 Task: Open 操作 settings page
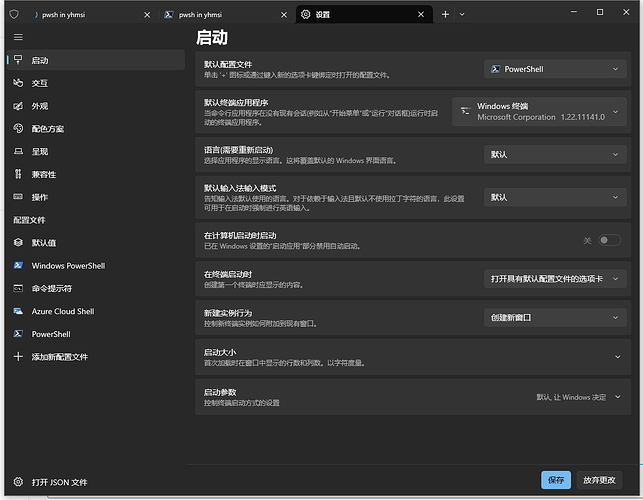96,197
